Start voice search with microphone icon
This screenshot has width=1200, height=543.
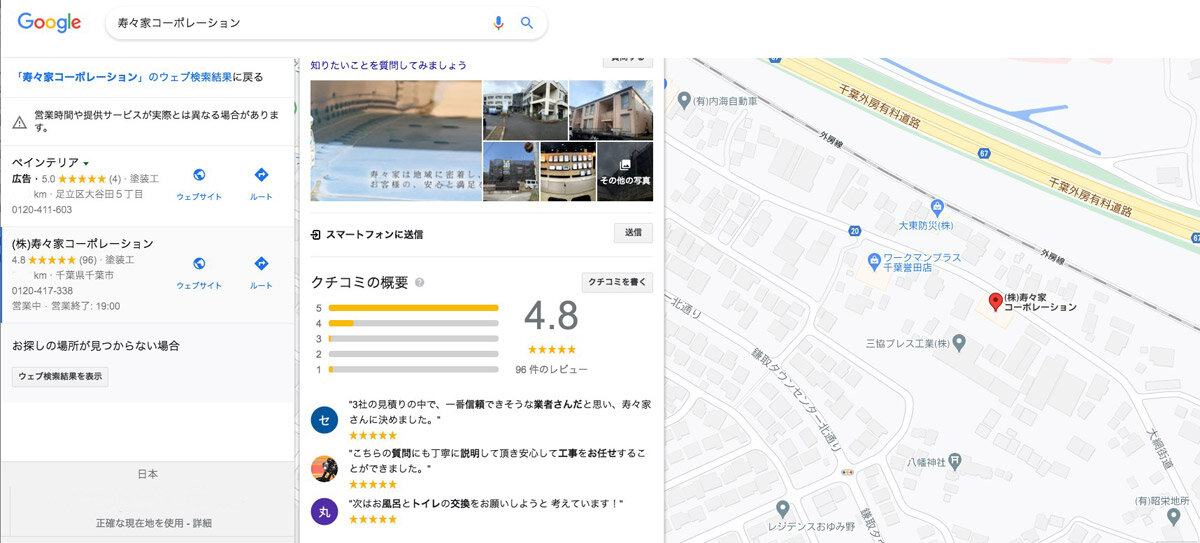[498, 23]
